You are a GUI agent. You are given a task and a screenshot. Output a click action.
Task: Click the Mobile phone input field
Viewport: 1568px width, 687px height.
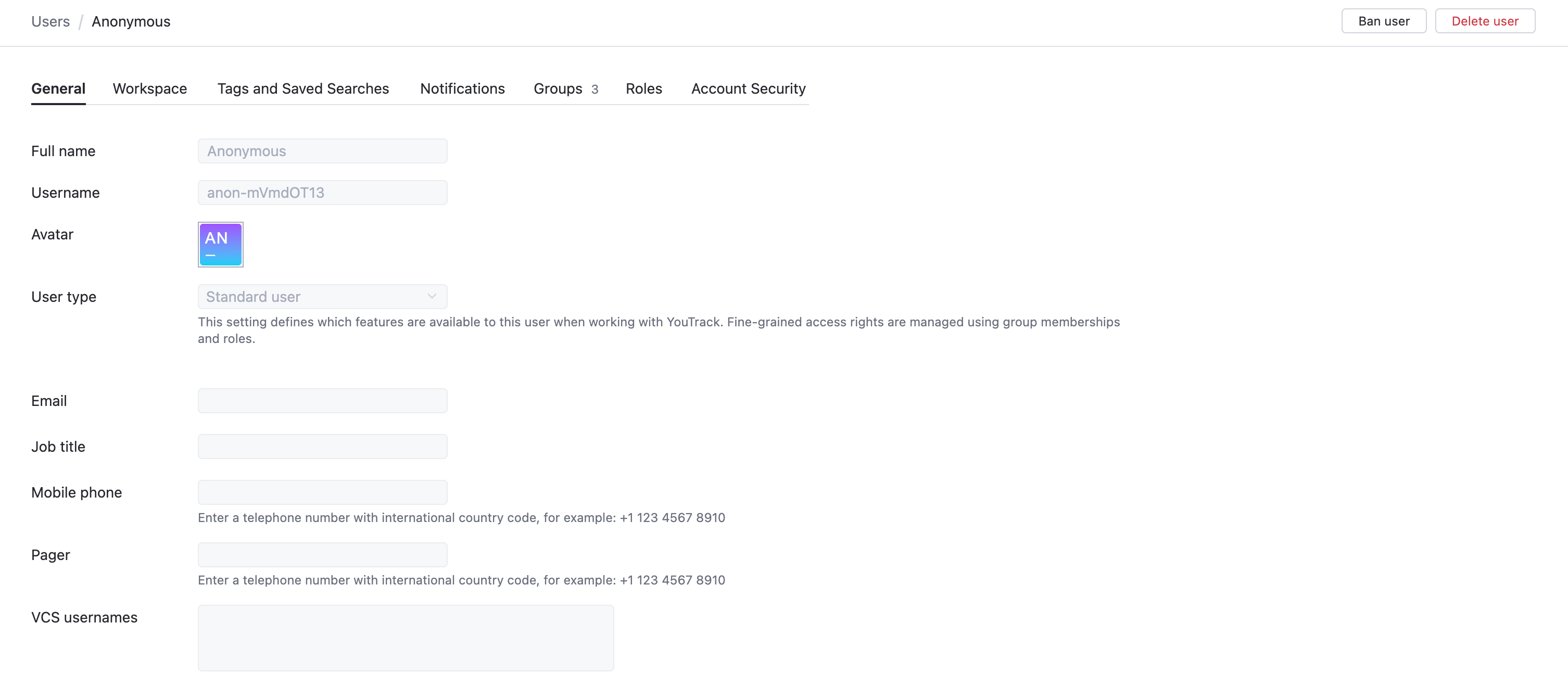pos(323,492)
